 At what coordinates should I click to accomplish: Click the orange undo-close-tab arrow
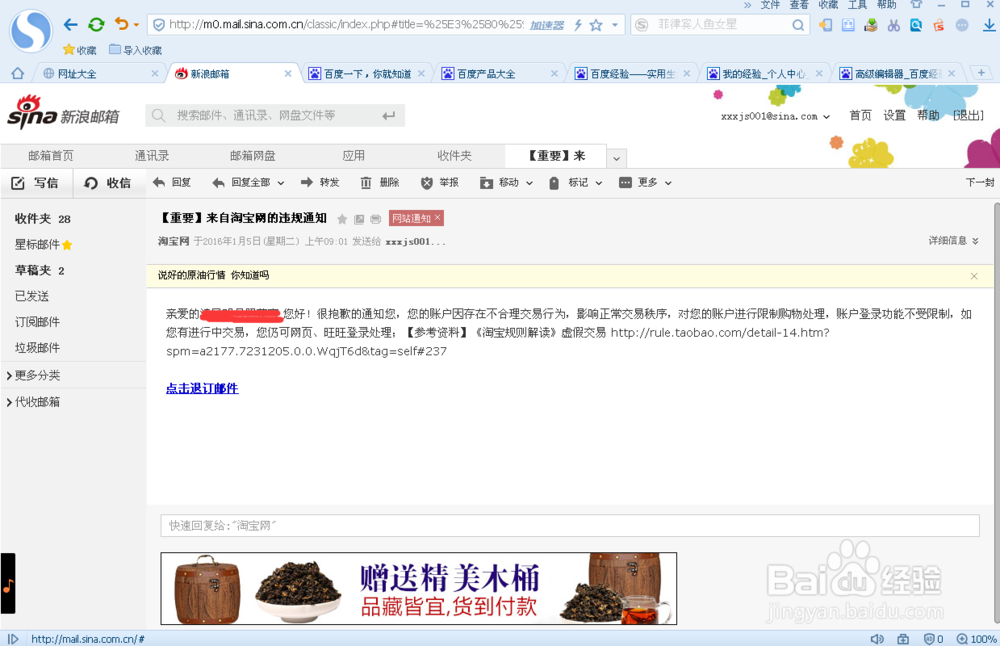tap(121, 24)
